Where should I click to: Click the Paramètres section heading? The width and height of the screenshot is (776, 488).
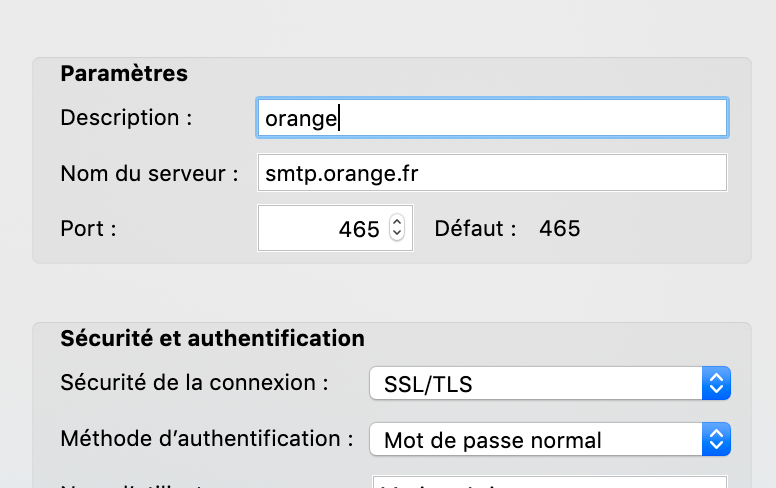124,74
